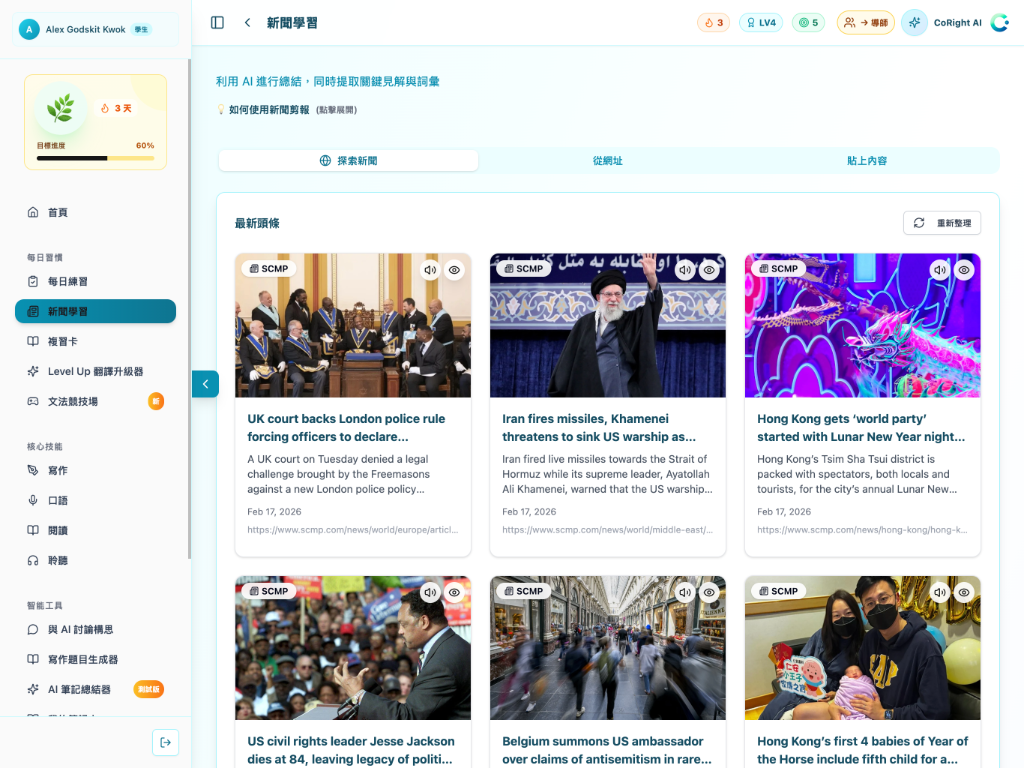Image resolution: width=1024 pixels, height=768 pixels.
Task: Play audio for Hong Kong babies article
Action: click(939, 592)
